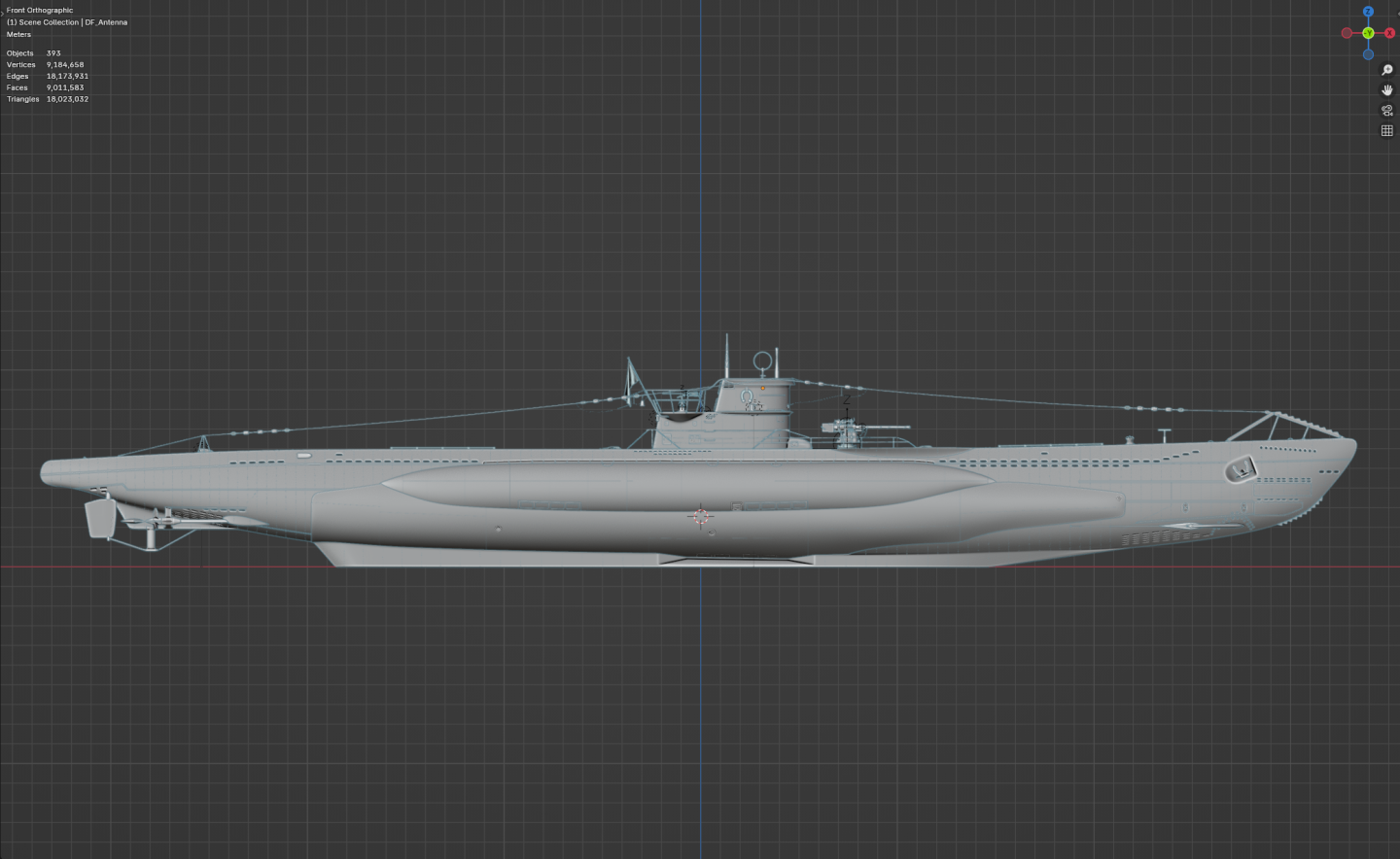Click the blue Z axis gizmo handle
1400x859 pixels.
click(x=1368, y=12)
